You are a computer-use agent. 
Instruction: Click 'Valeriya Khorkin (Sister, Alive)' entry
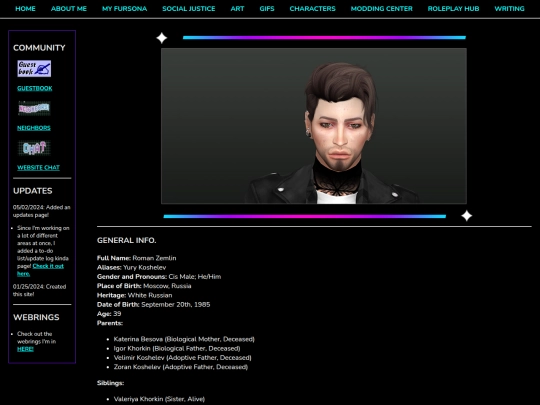pyautogui.click(x=159, y=399)
